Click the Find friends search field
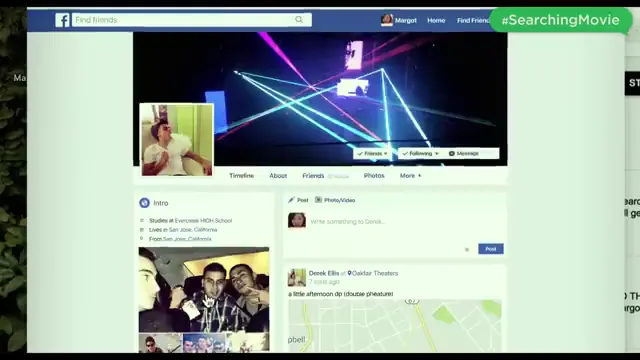 192,20
